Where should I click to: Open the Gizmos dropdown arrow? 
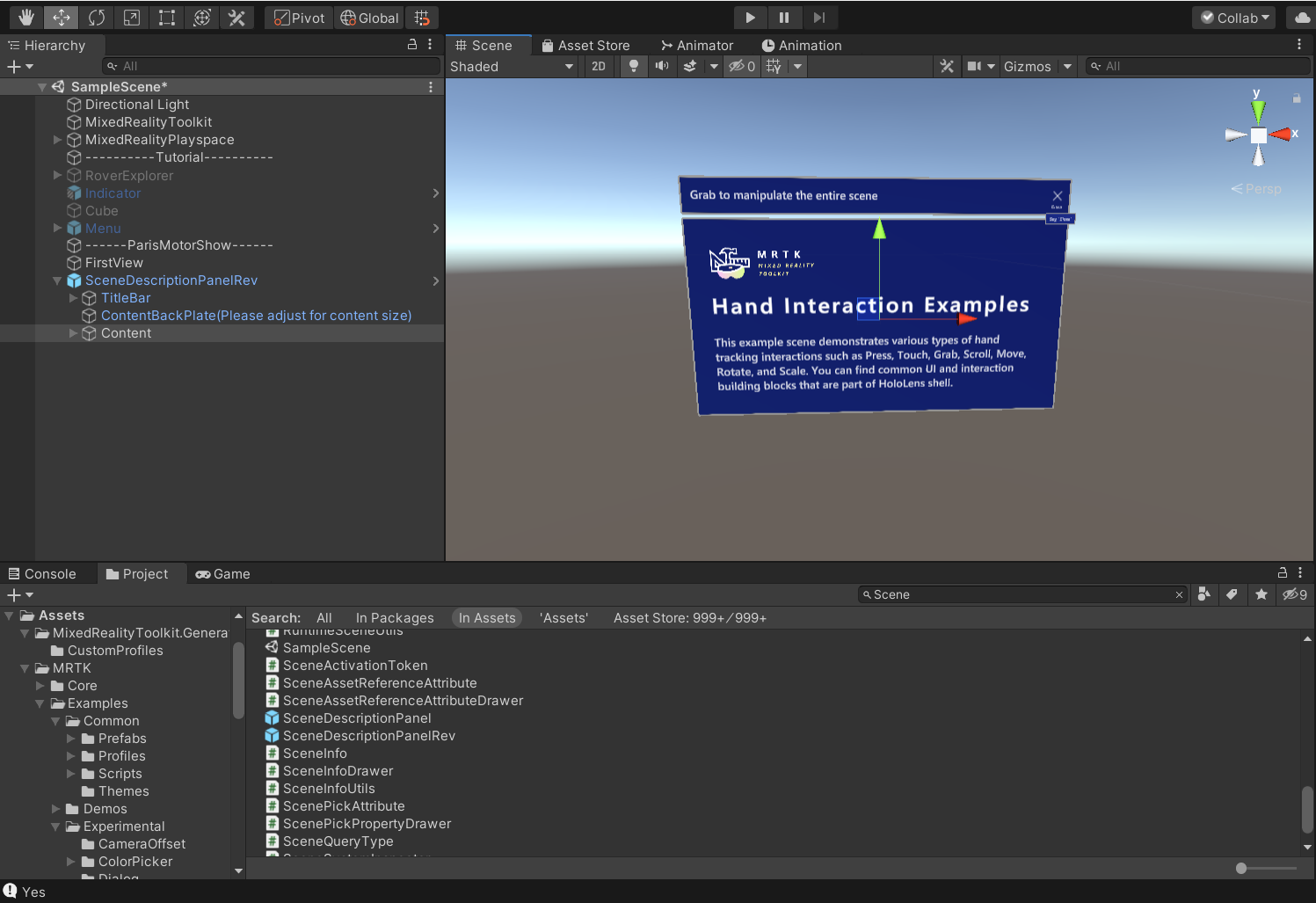tap(1067, 66)
